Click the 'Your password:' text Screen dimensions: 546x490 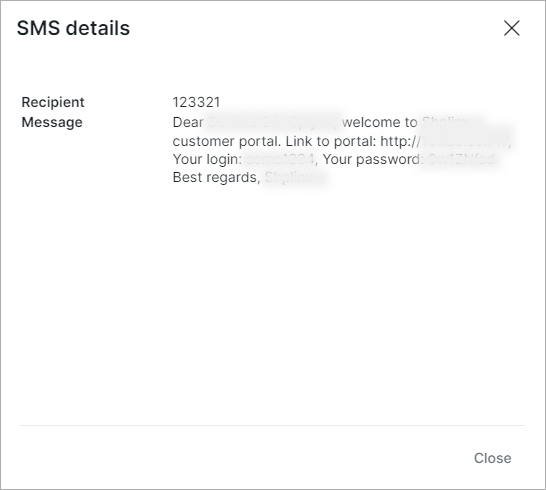coord(373,159)
